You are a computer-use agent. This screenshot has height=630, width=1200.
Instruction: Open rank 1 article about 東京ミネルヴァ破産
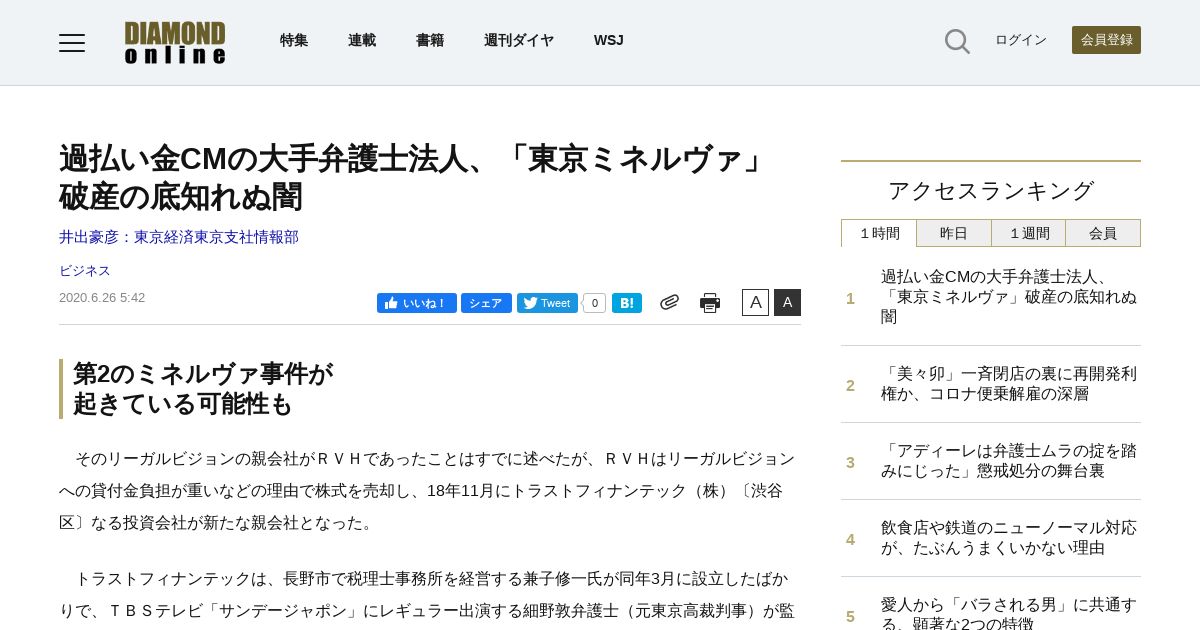(x=1009, y=297)
